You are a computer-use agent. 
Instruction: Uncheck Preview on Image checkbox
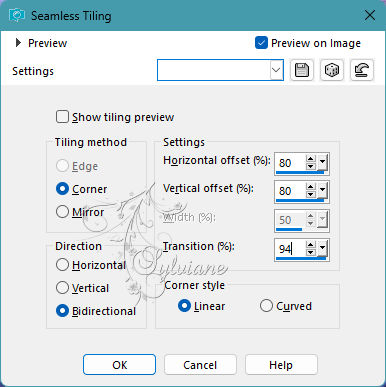coord(261,43)
